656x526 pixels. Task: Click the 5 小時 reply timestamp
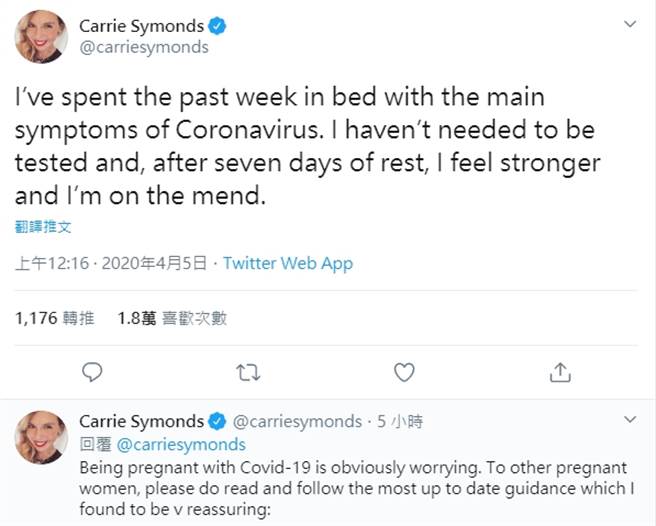pyautogui.click(x=400, y=422)
